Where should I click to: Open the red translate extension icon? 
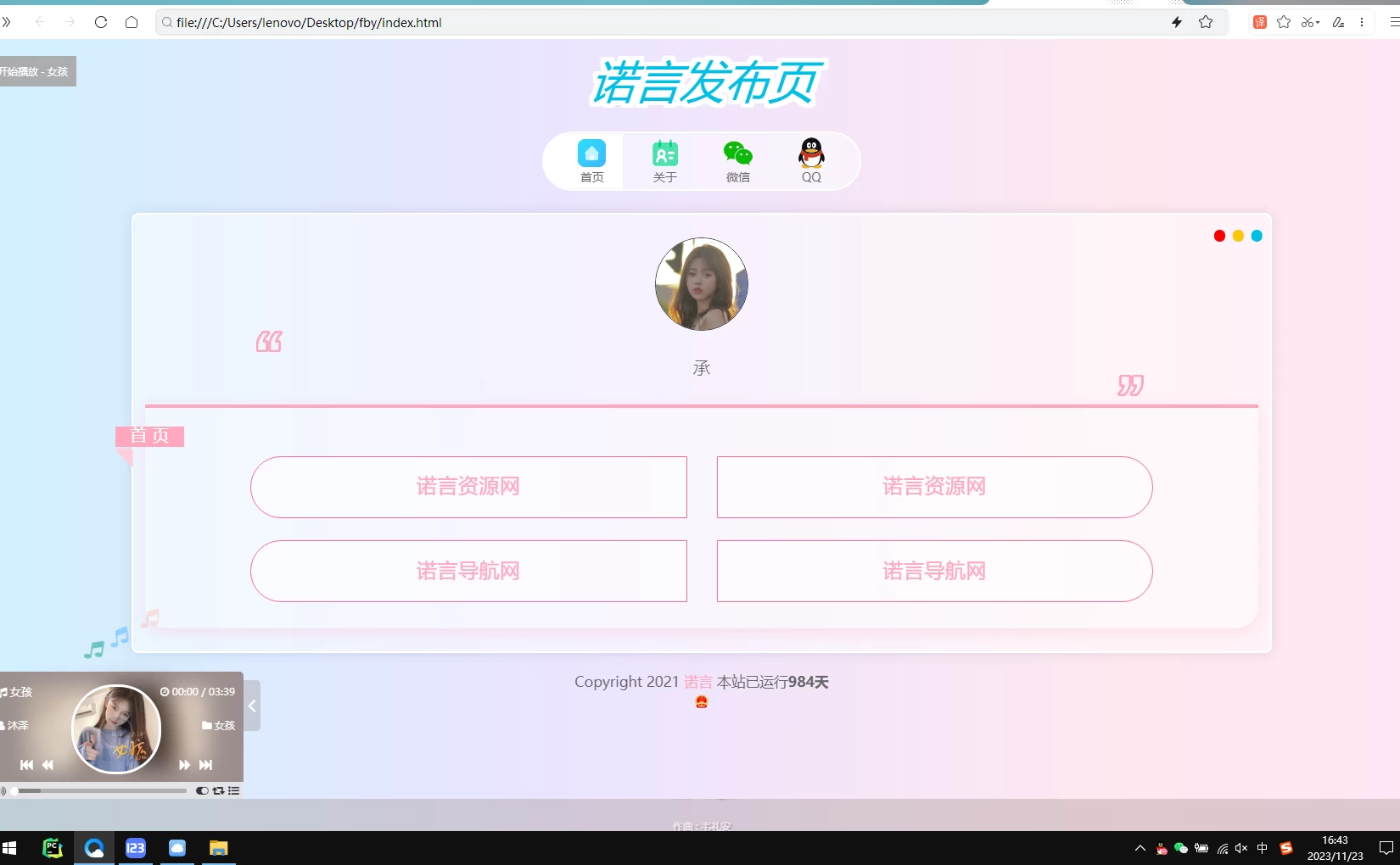pyautogui.click(x=1260, y=22)
